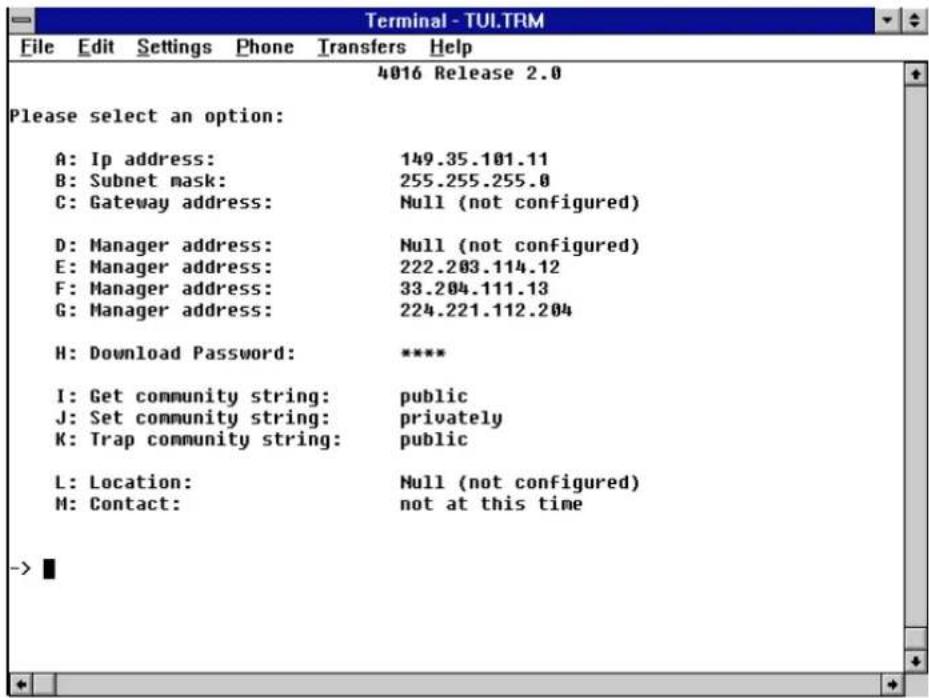Open the Settings menu

point(174,47)
